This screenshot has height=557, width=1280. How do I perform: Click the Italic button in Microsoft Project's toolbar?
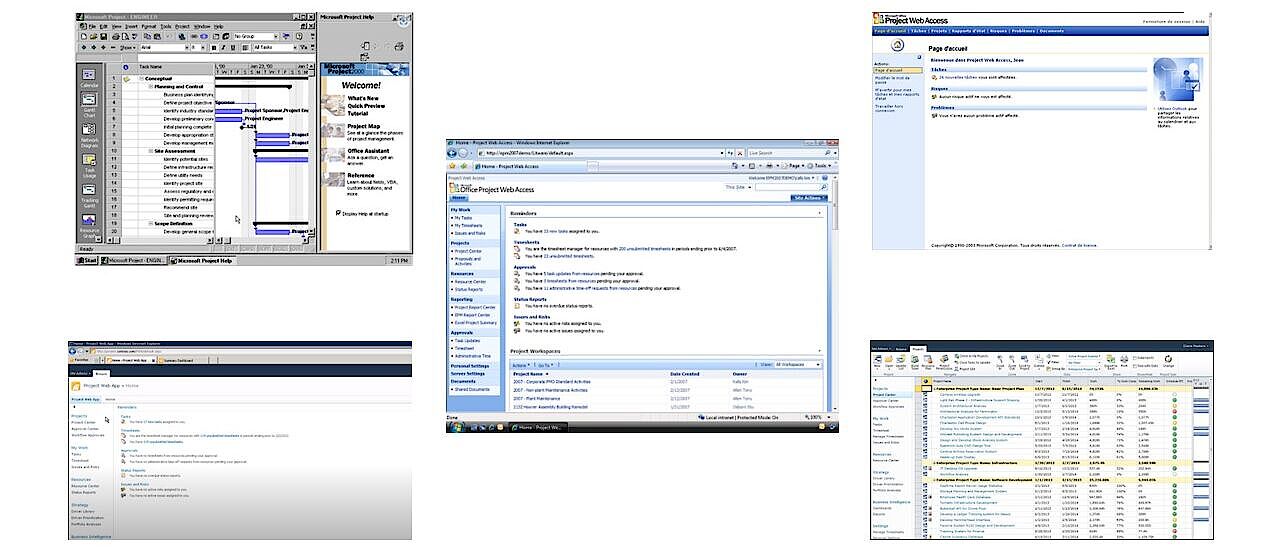click(224, 47)
